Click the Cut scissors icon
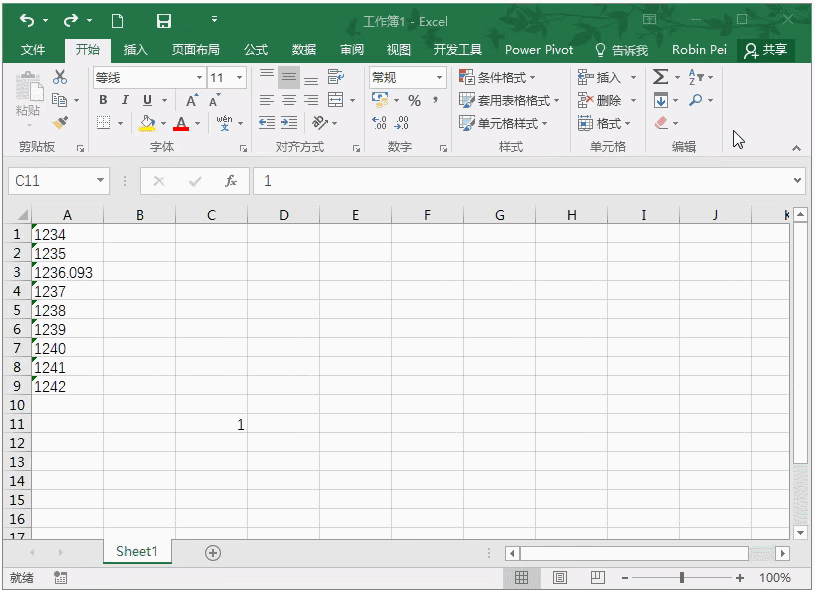Image resolution: width=816 pixels, height=591 pixels. [60, 77]
